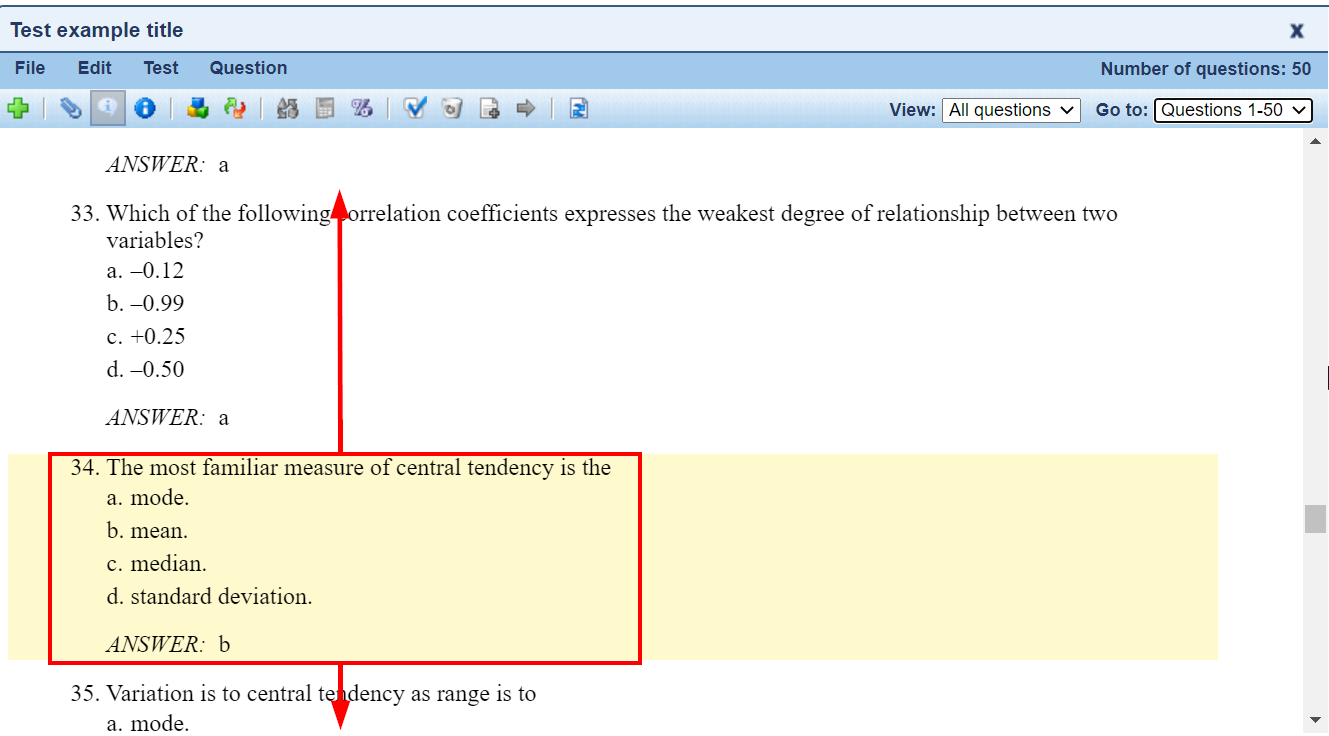Click the add page toolbar icon

click(x=489, y=109)
